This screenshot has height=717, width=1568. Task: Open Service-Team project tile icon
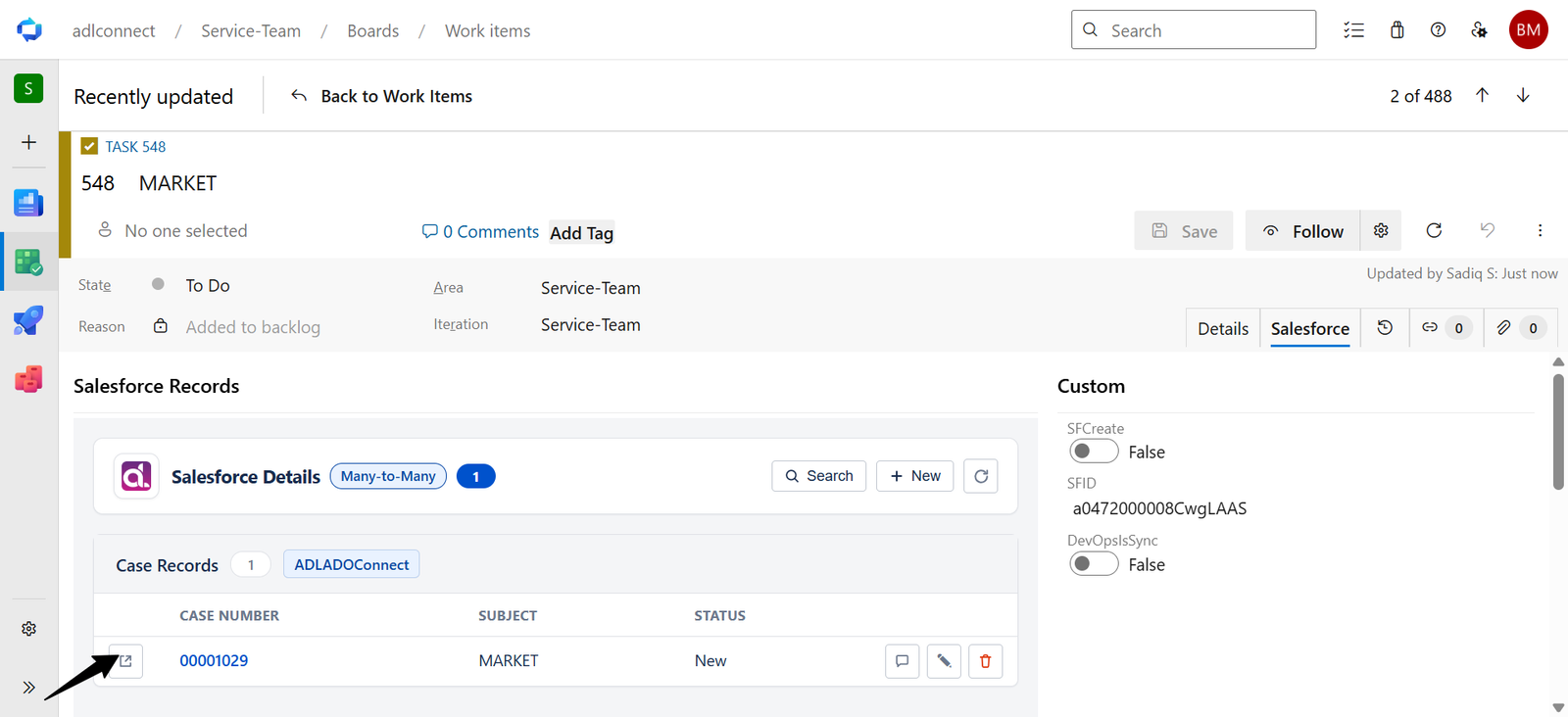click(28, 88)
